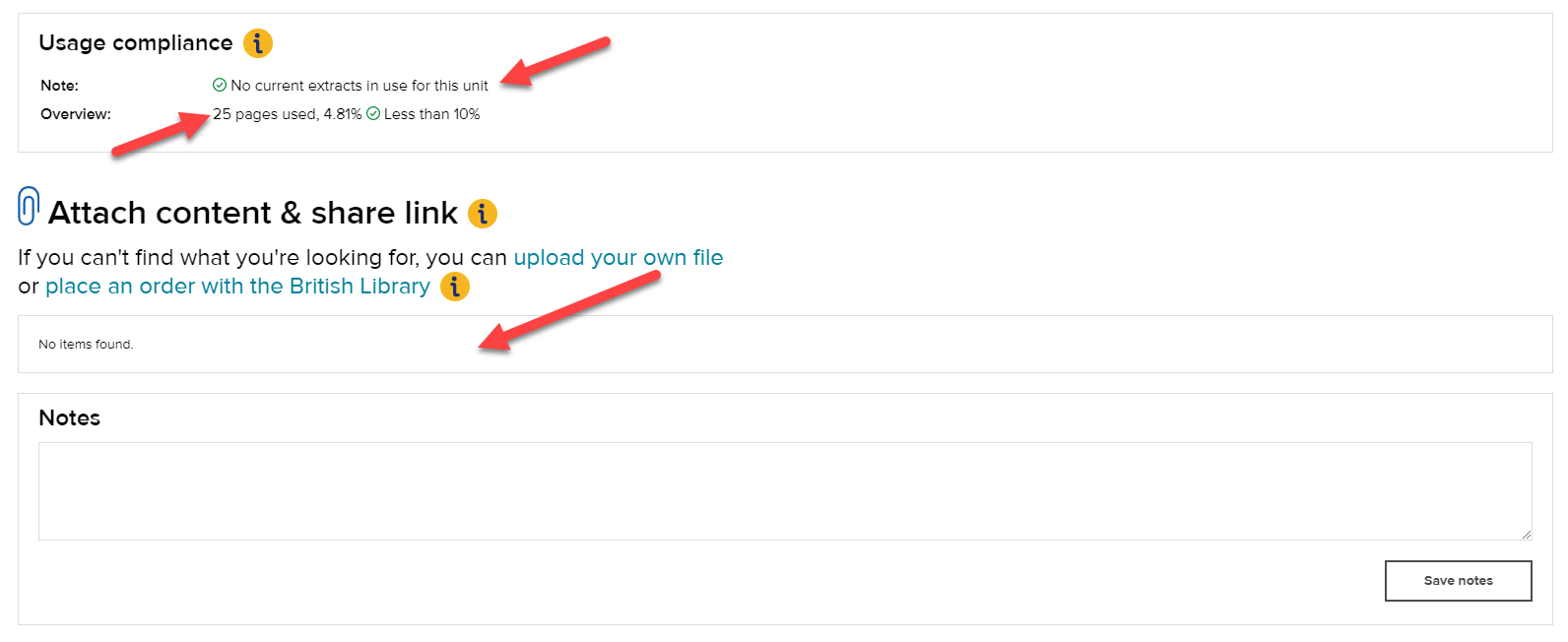Viewport: 1568px width, 642px height.
Task: Click the 25 pages used, 4.81% text
Action: point(288,114)
